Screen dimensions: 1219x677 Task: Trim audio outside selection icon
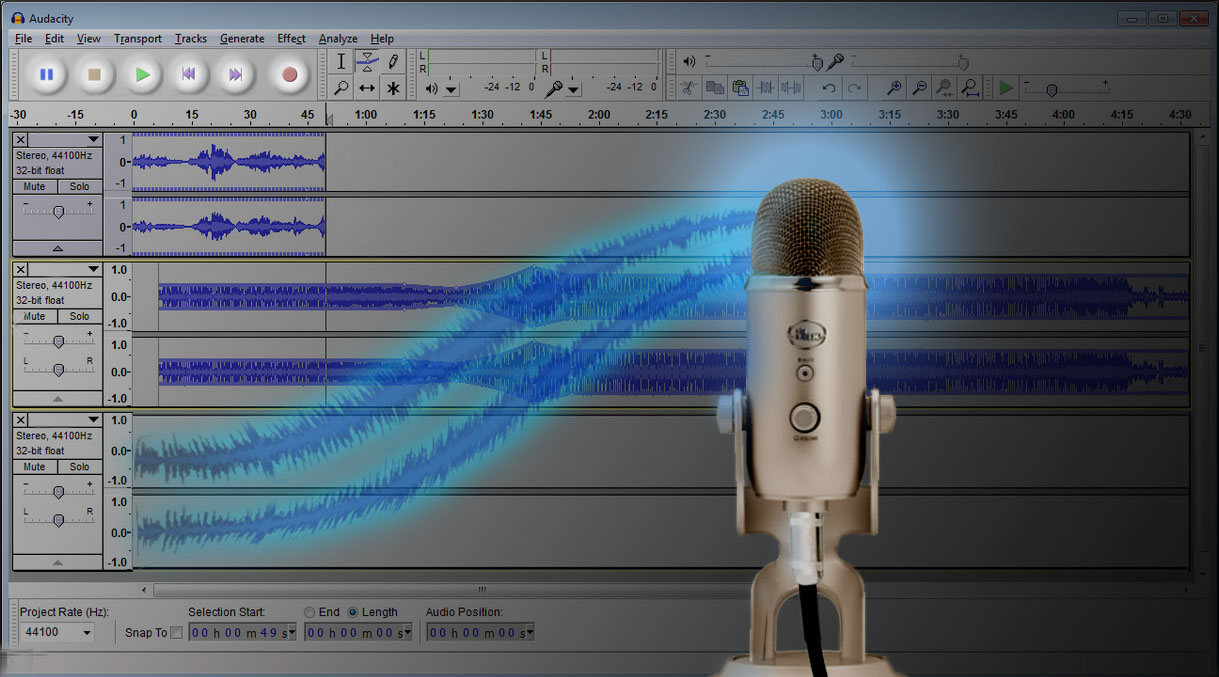tap(766, 88)
